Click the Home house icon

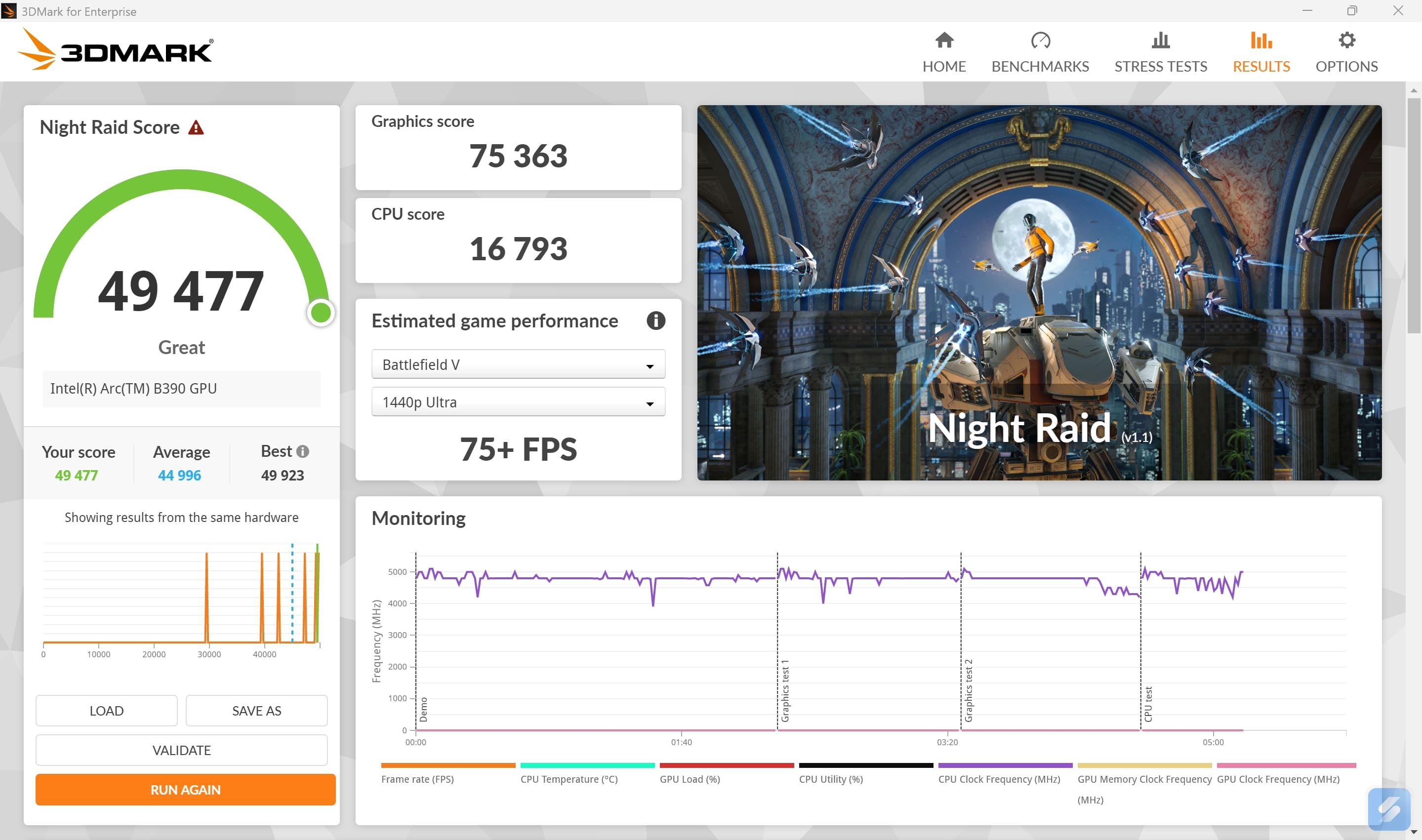tap(944, 41)
